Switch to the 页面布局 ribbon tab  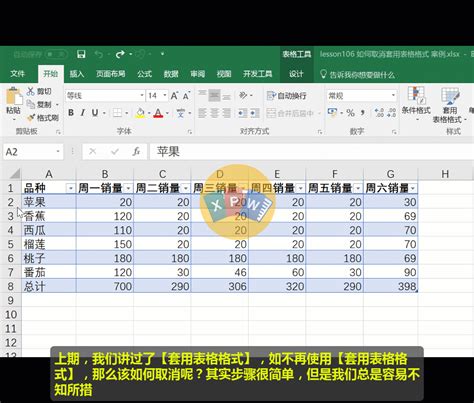coord(111,74)
